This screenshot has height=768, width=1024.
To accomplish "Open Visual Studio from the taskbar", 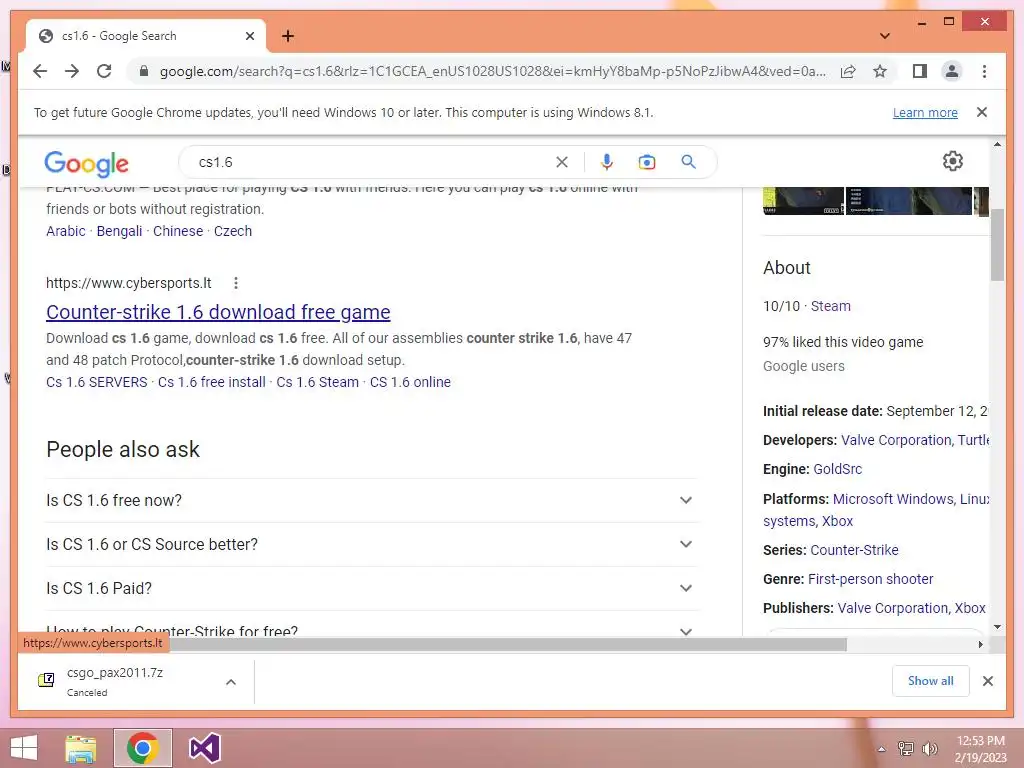I will (x=204, y=748).
